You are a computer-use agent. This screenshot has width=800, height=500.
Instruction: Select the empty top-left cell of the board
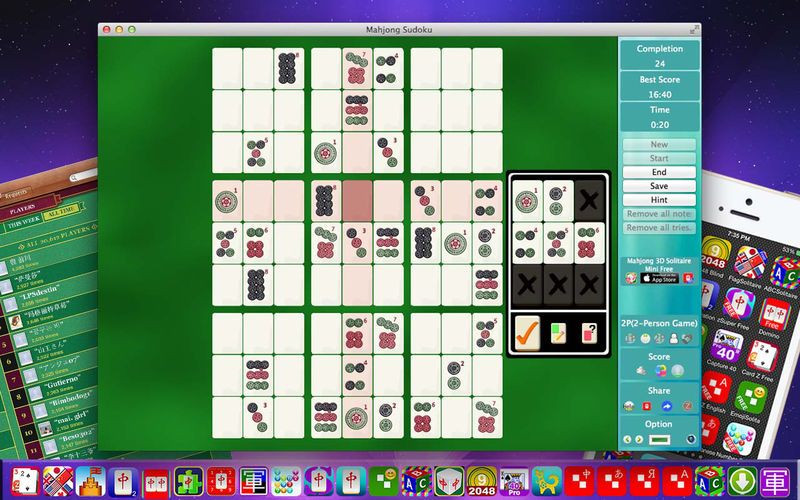coord(227,68)
